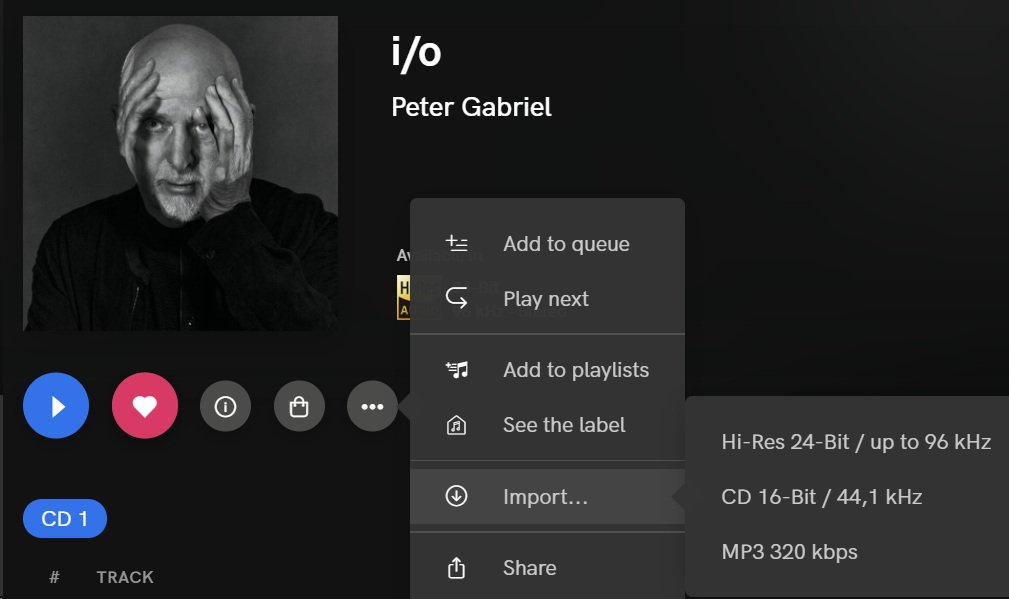This screenshot has width=1009, height=599.
Task: Select Hi-Res 24-Bit up to 96 kHz
Action: [856, 441]
